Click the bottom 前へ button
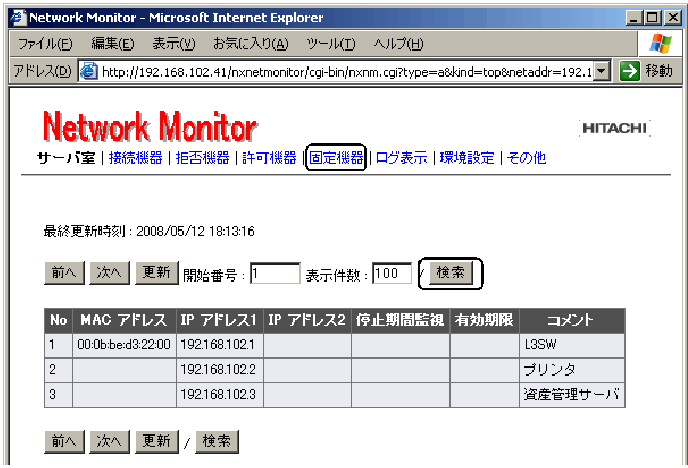 pyautogui.click(x=64, y=442)
